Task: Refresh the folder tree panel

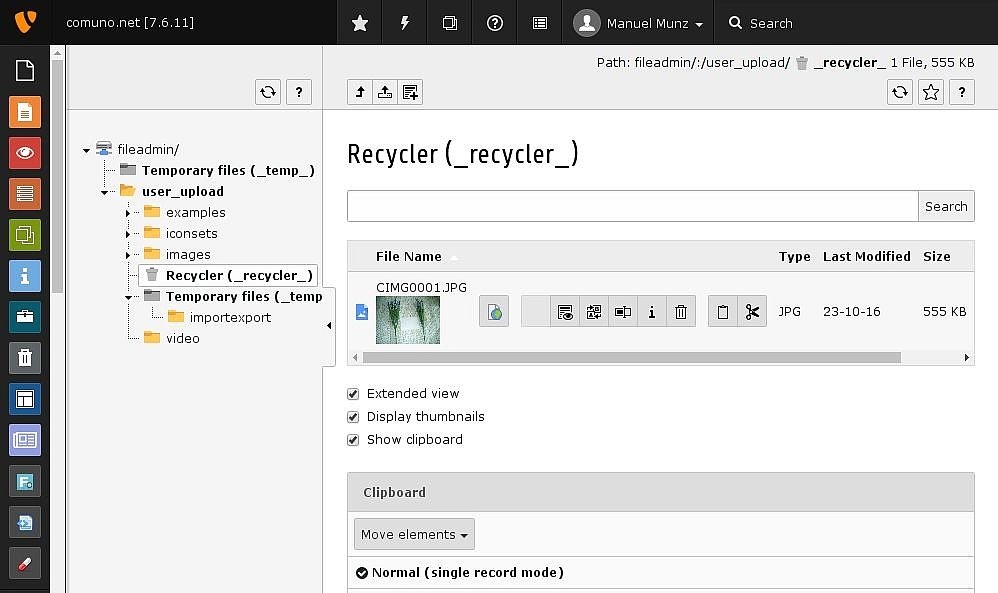Action: click(268, 93)
